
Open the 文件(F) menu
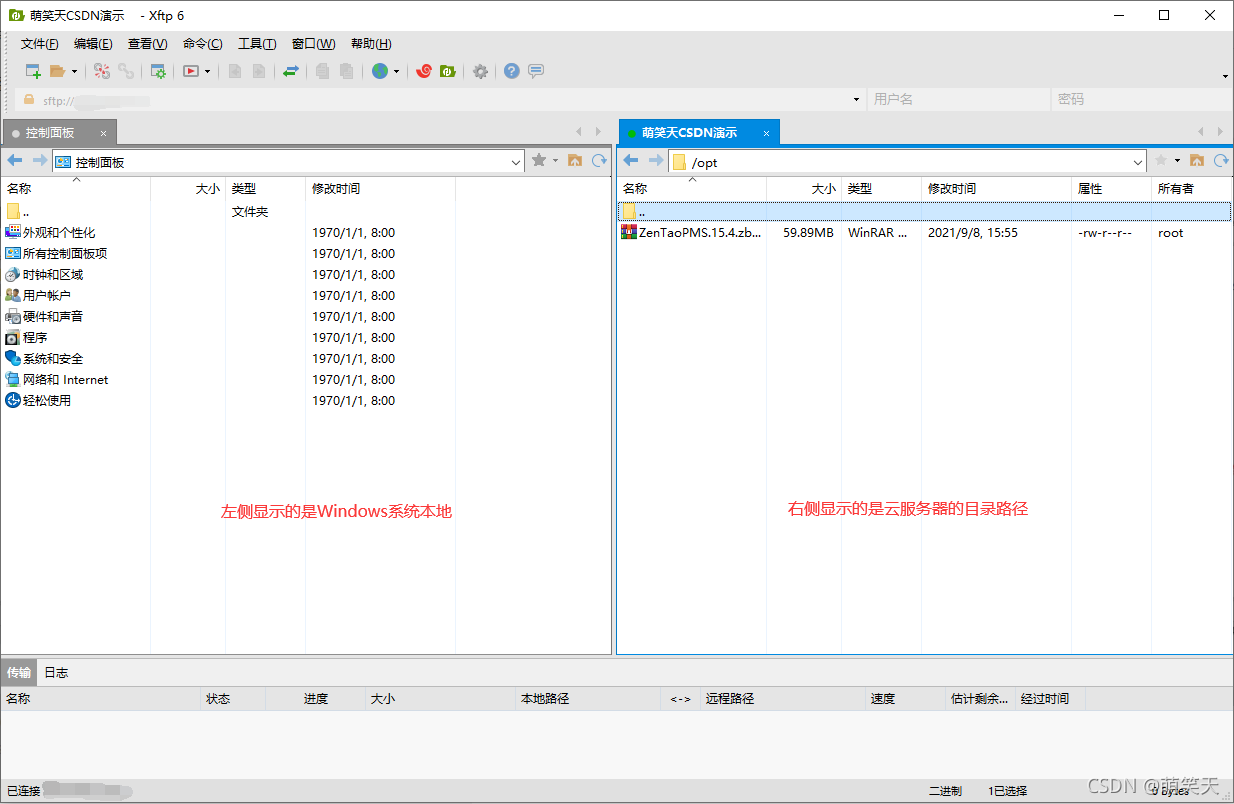pos(40,44)
